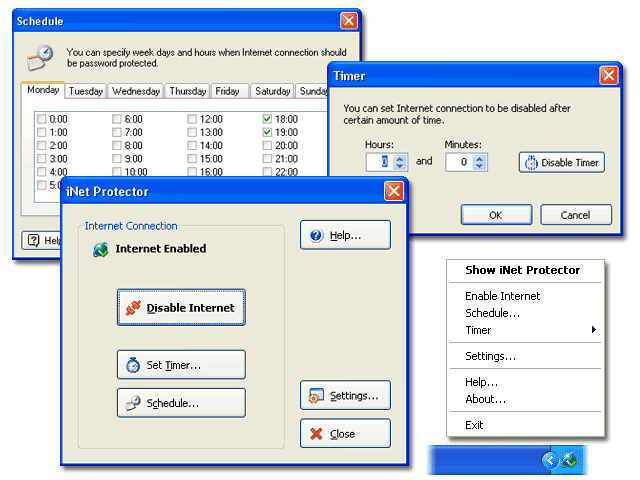Switch to the Tuesday tab
The width and height of the screenshot is (640, 480).
[86, 91]
